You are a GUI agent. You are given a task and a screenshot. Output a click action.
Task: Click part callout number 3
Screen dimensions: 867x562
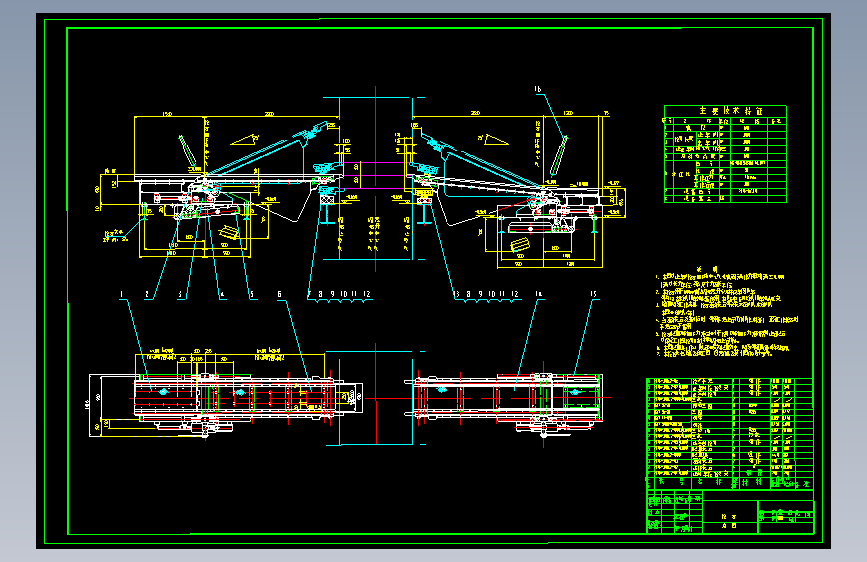[x=180, y=294]
